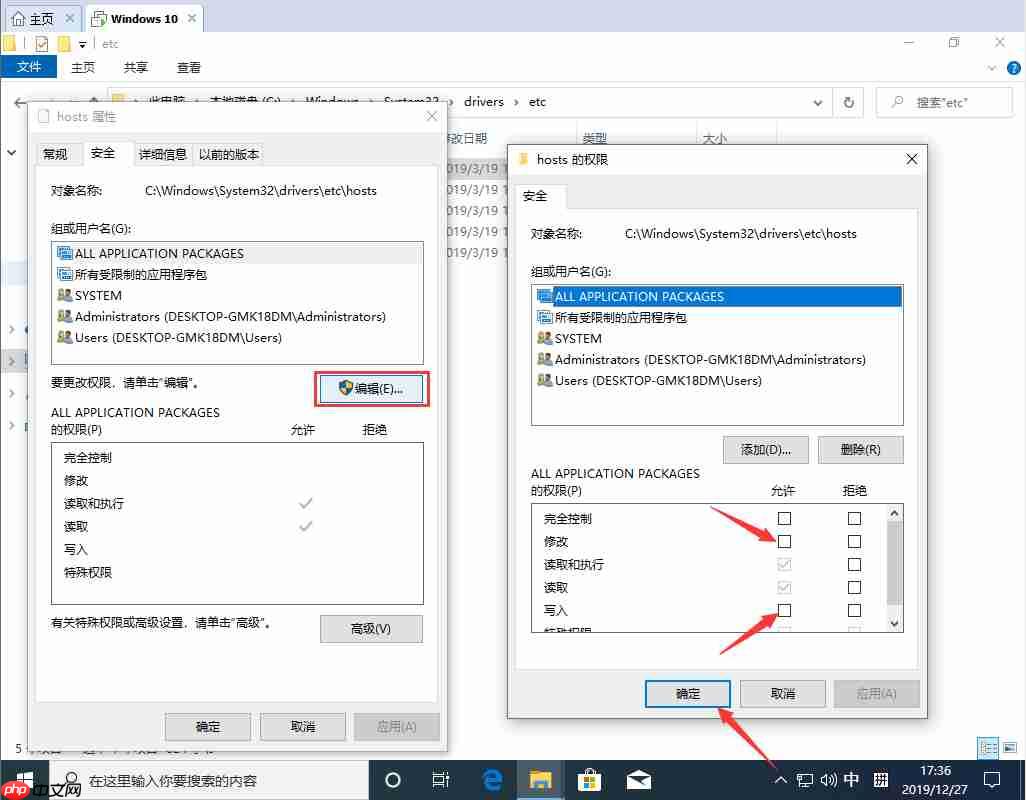The image size is (1026, 800).
Task: Open advanced settings via 高级(V) button
Action: click(x=371, y=630)
